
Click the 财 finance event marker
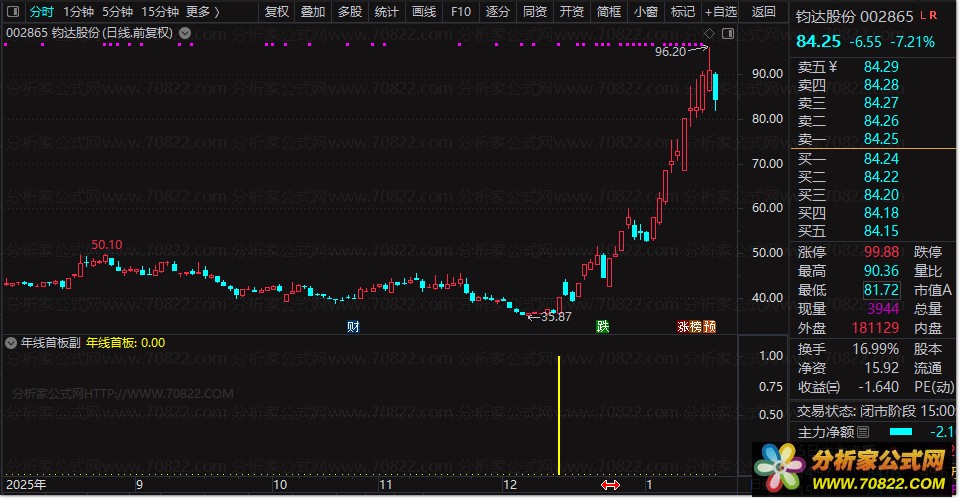(x=353, y=326)
